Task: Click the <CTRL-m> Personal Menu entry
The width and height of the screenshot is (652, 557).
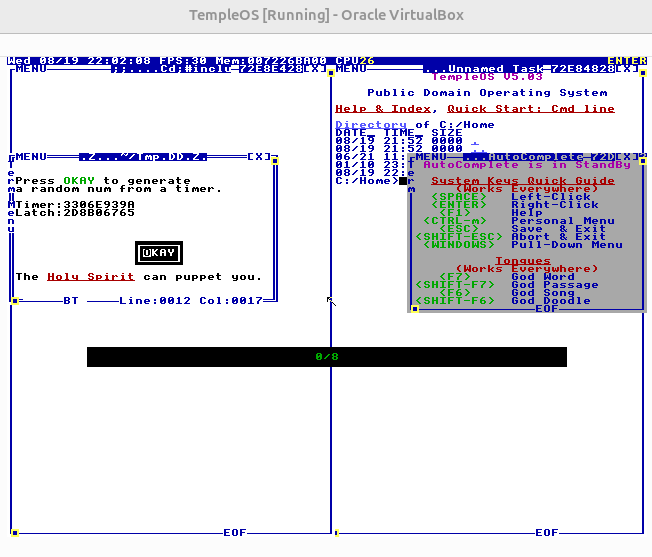Action: [519, 221]
